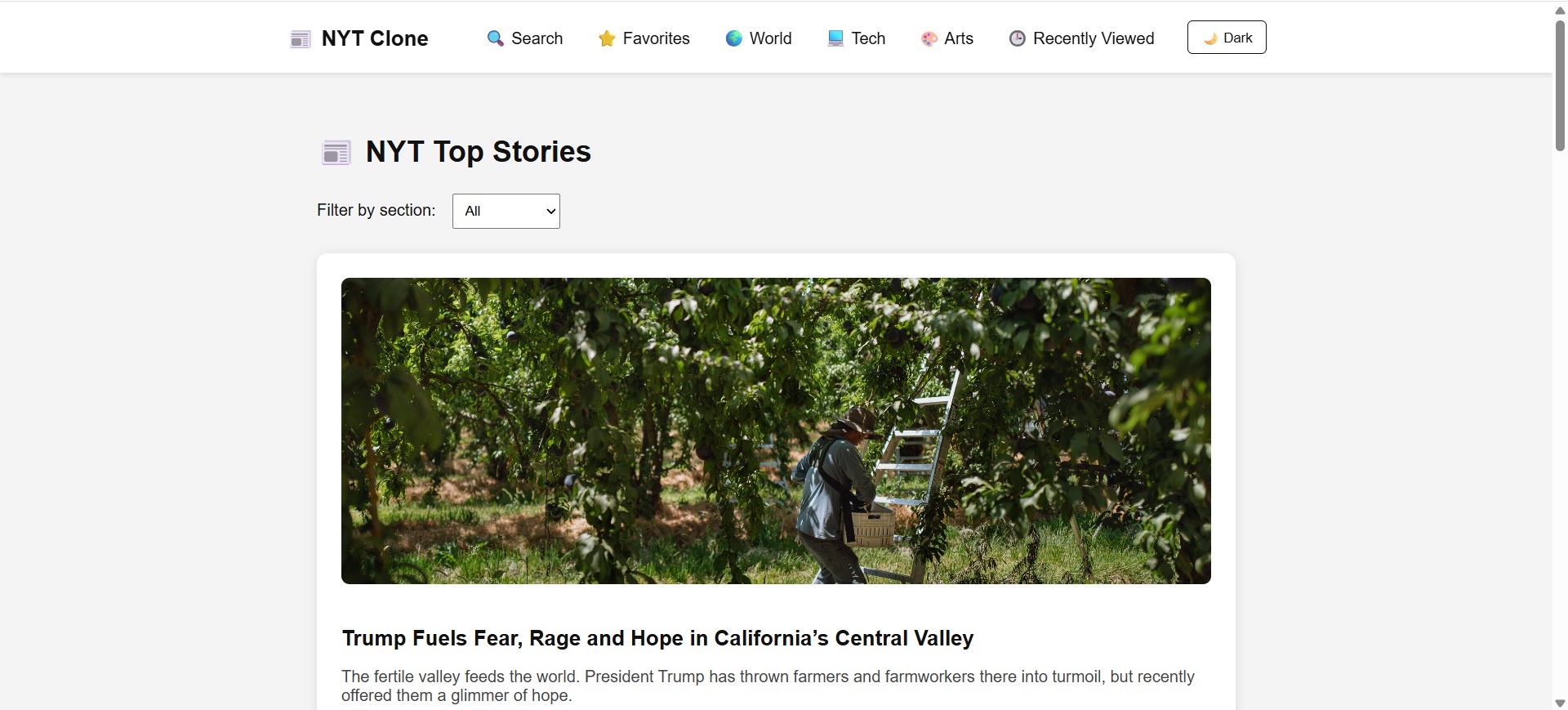Toggle Dark mode button
Viewport: 1568px width, 710px height.
click(1227, 38)
